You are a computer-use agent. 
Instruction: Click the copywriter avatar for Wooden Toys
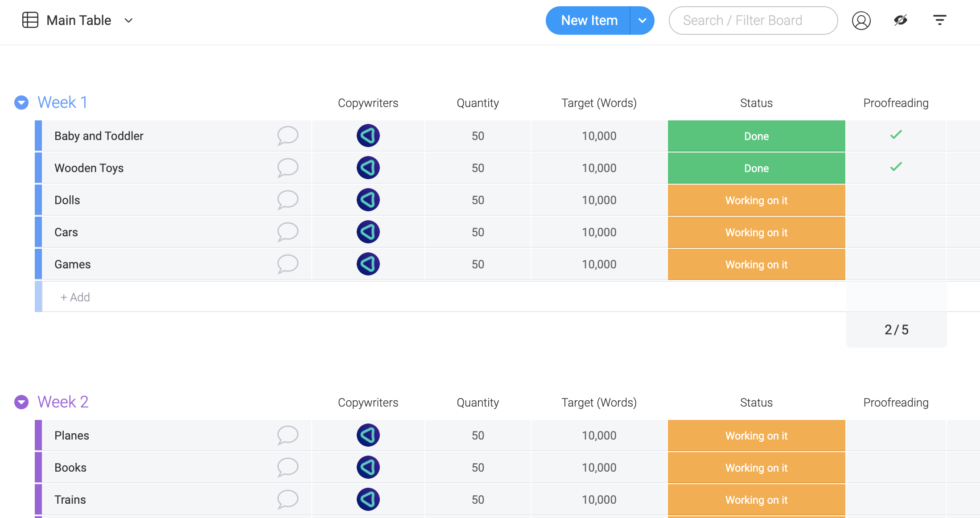368,168
